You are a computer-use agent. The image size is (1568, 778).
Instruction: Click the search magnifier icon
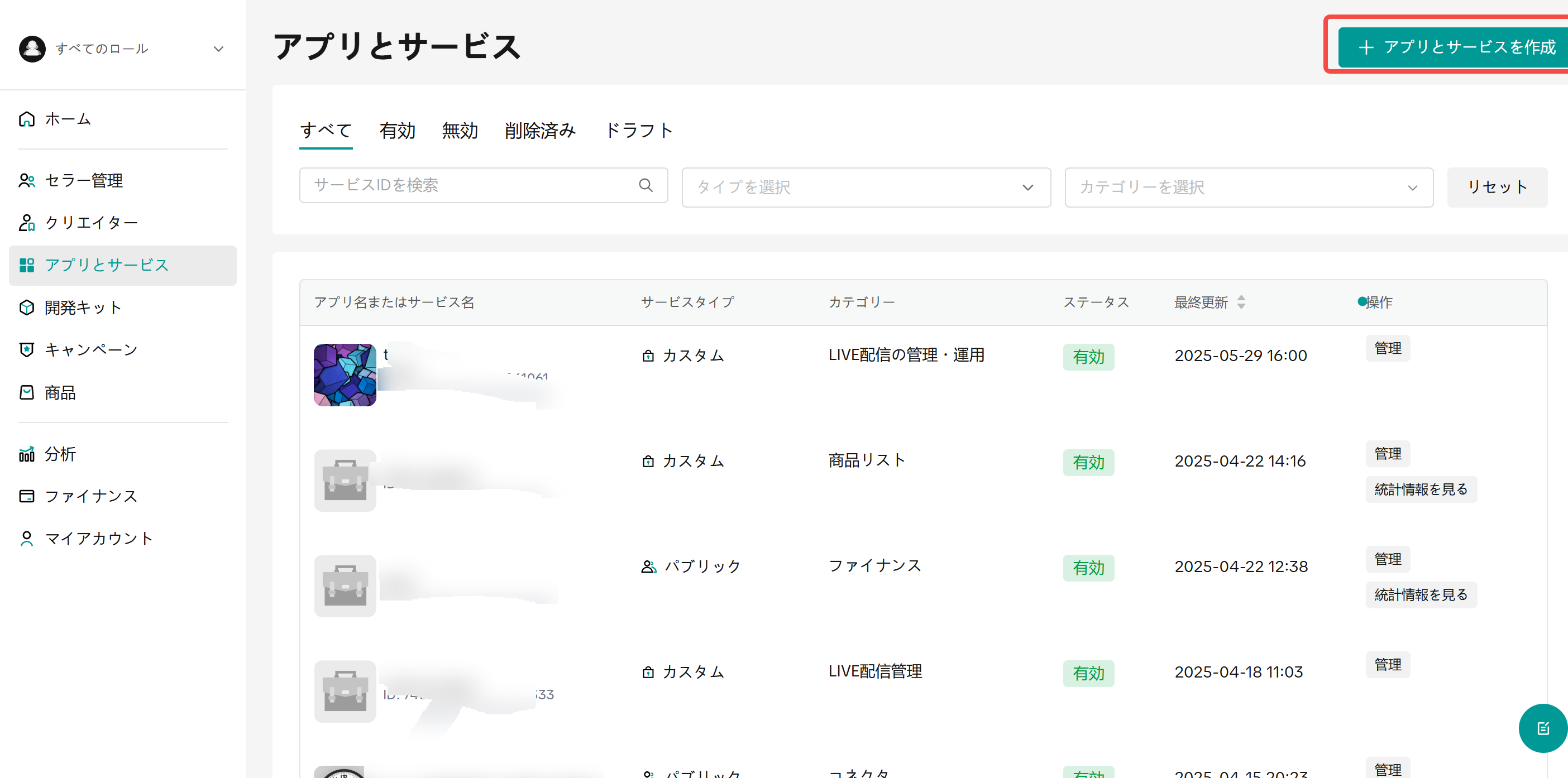pos(646,185)
